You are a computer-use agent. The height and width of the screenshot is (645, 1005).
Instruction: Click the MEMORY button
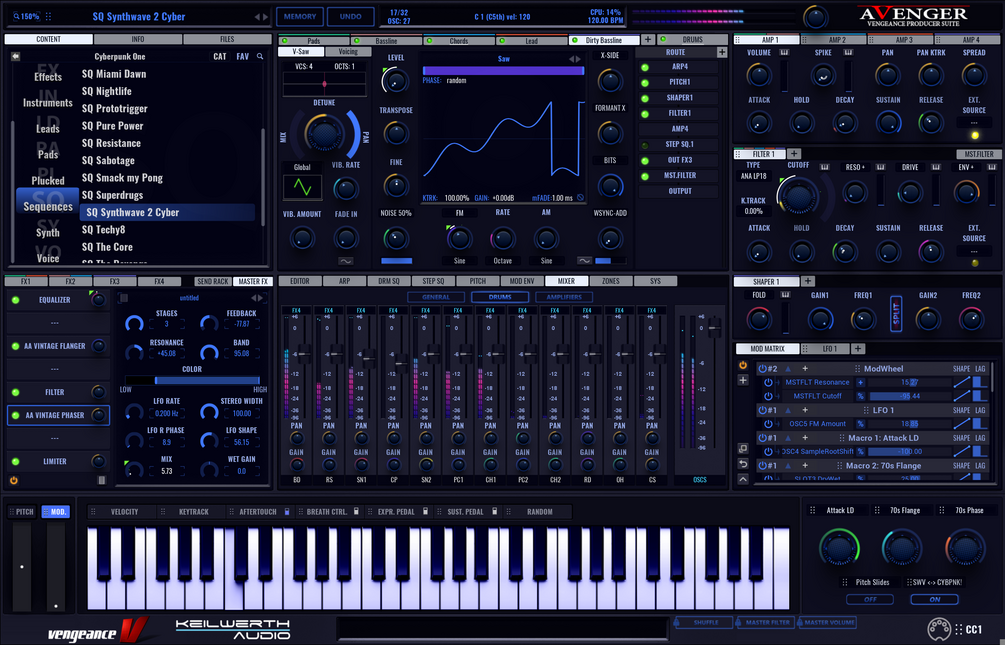(300, 17)
